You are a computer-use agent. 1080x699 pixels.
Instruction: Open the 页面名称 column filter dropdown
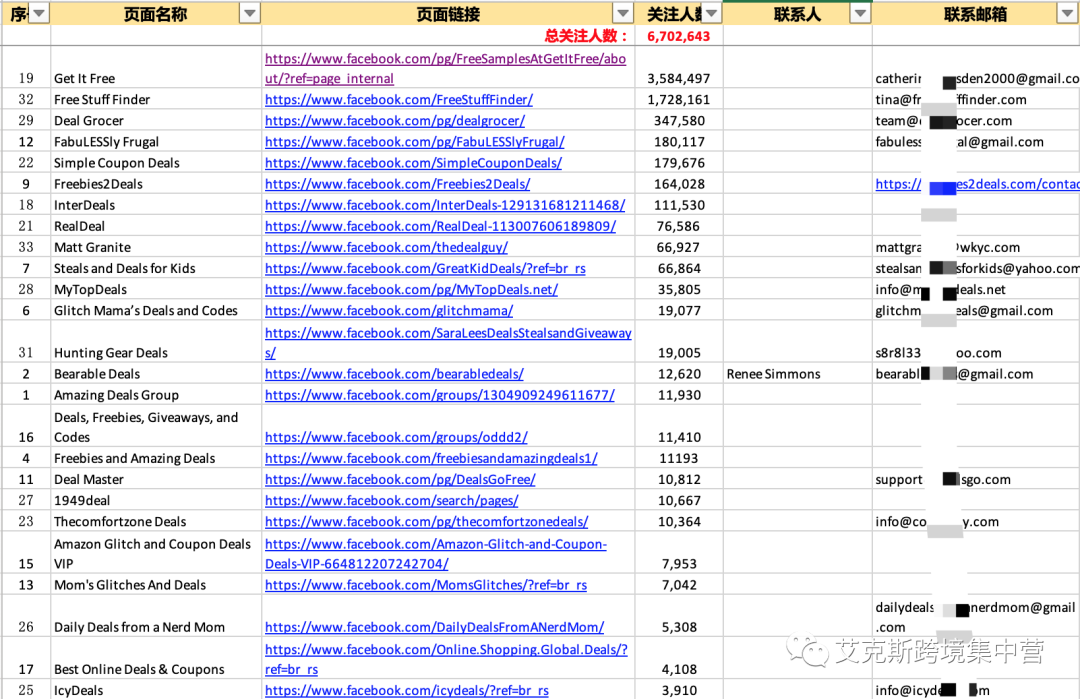(250, 13)
